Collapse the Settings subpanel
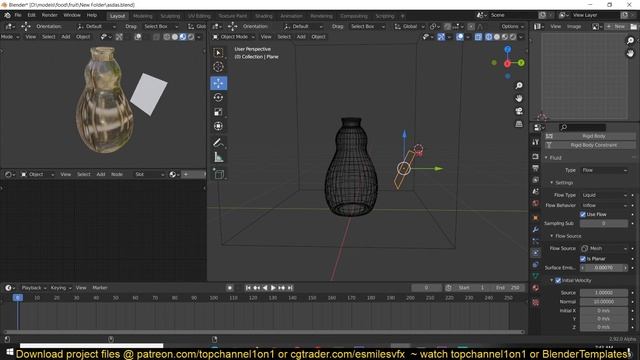 [x=551, y=182]
